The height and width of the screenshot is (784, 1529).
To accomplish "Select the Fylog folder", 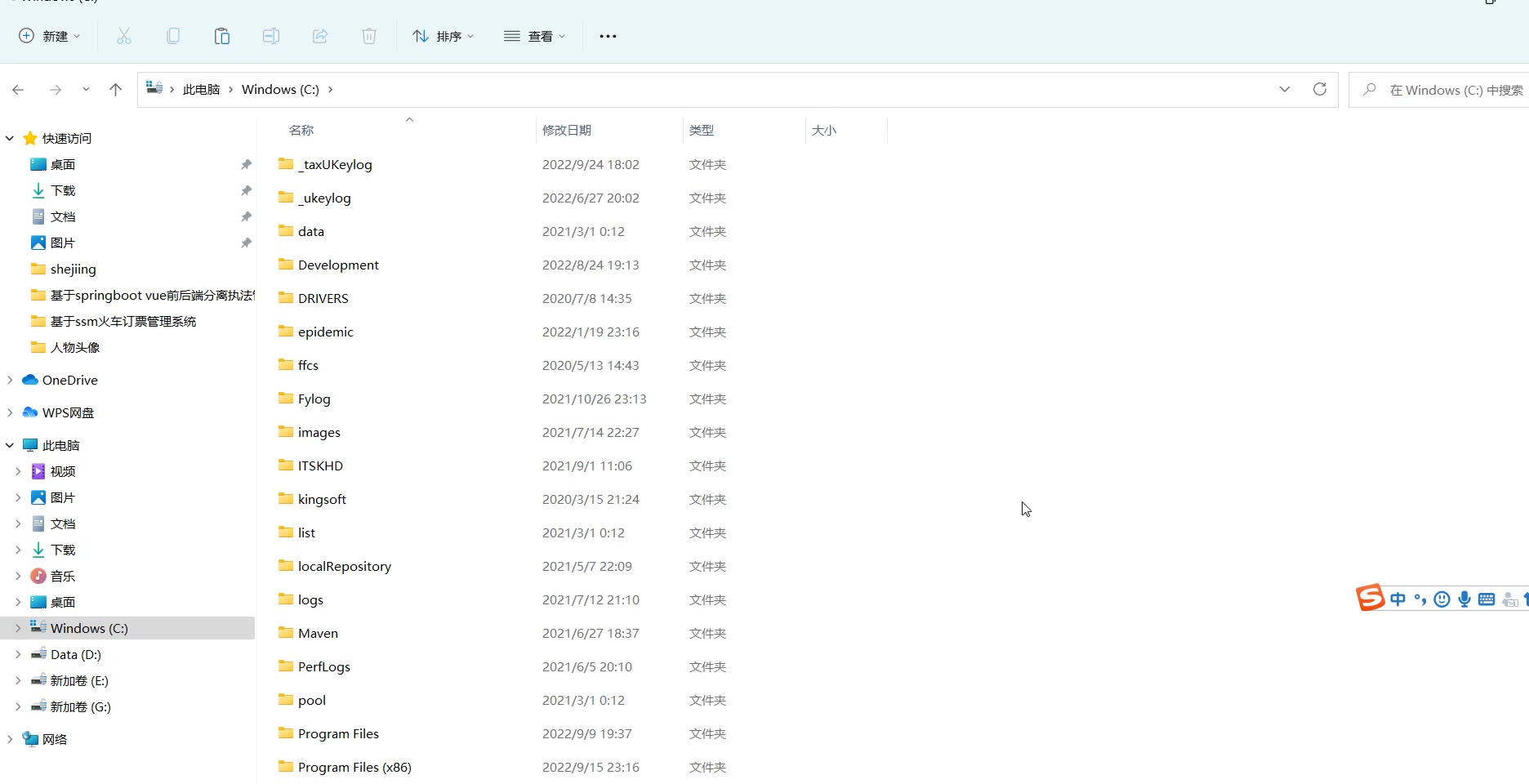I will tap(314, 399).
